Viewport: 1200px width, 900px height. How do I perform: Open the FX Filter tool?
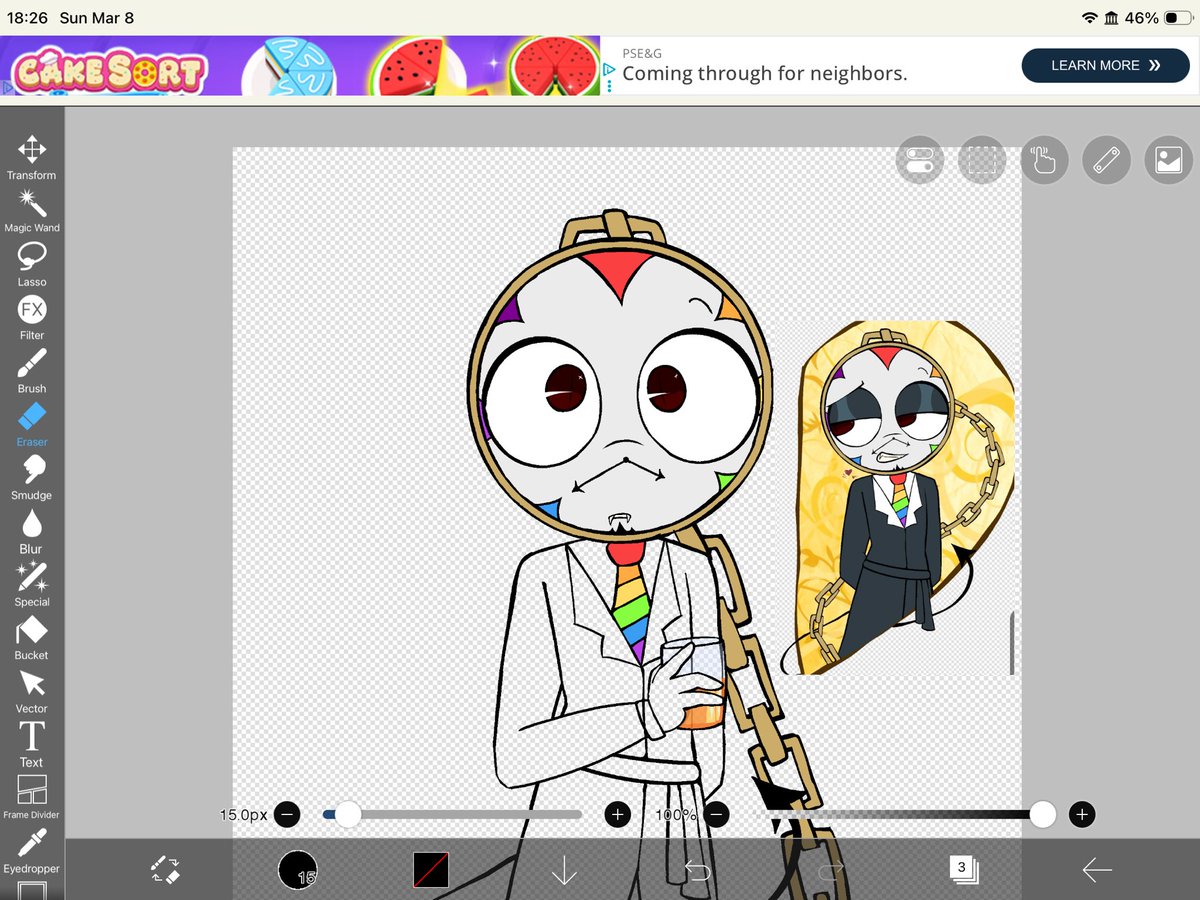coord(32,318)
